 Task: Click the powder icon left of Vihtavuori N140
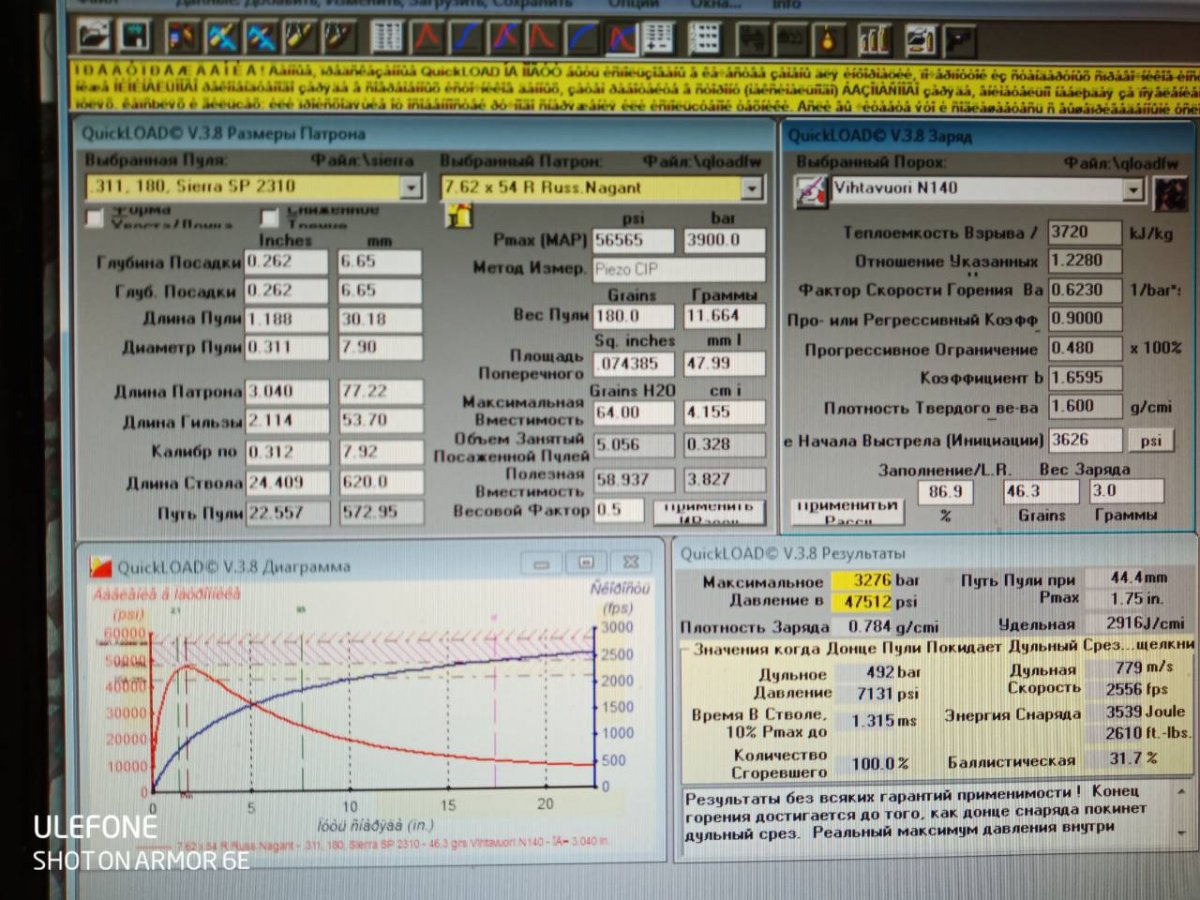point(810,191)
